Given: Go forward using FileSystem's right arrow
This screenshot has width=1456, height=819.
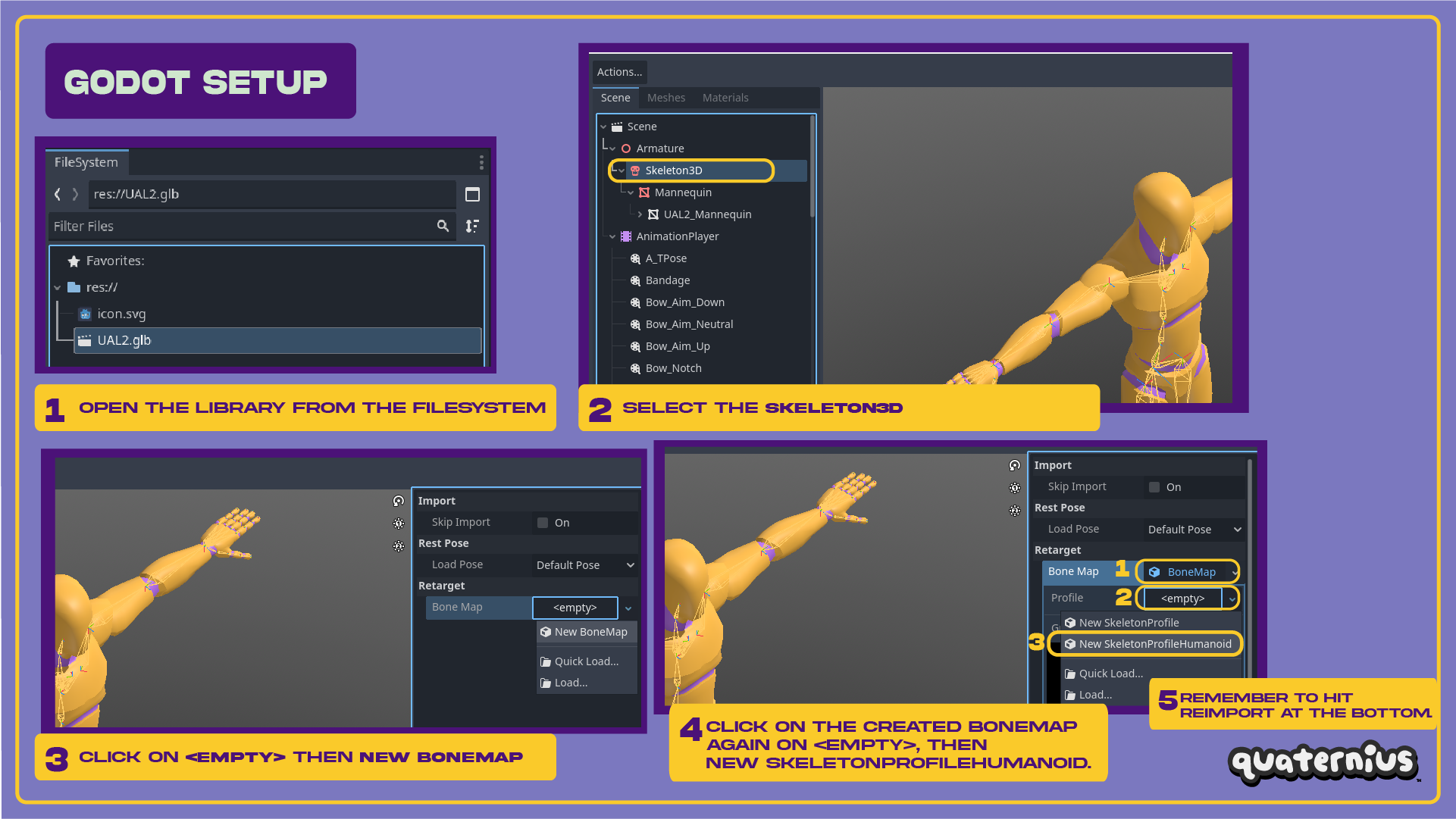Looking at the screenshot, I should click(x=75, y=195).
